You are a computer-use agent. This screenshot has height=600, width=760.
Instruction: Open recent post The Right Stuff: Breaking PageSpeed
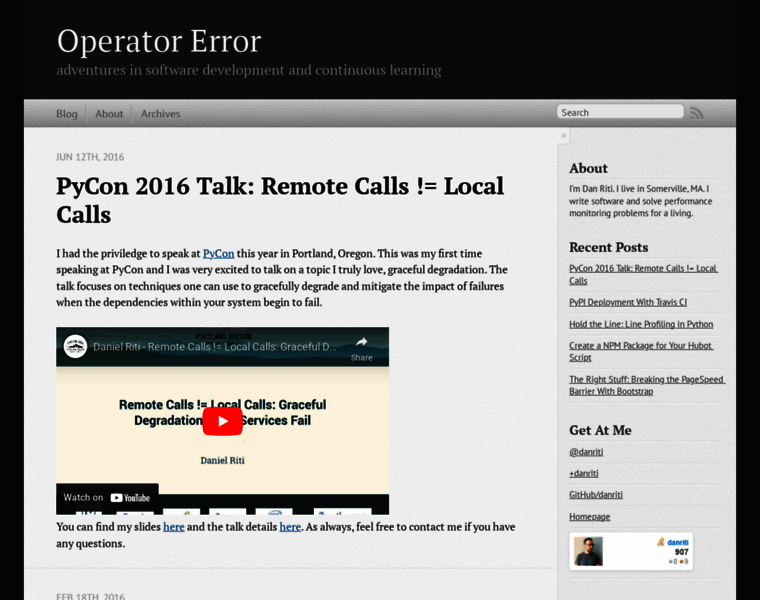click(646, 385)
